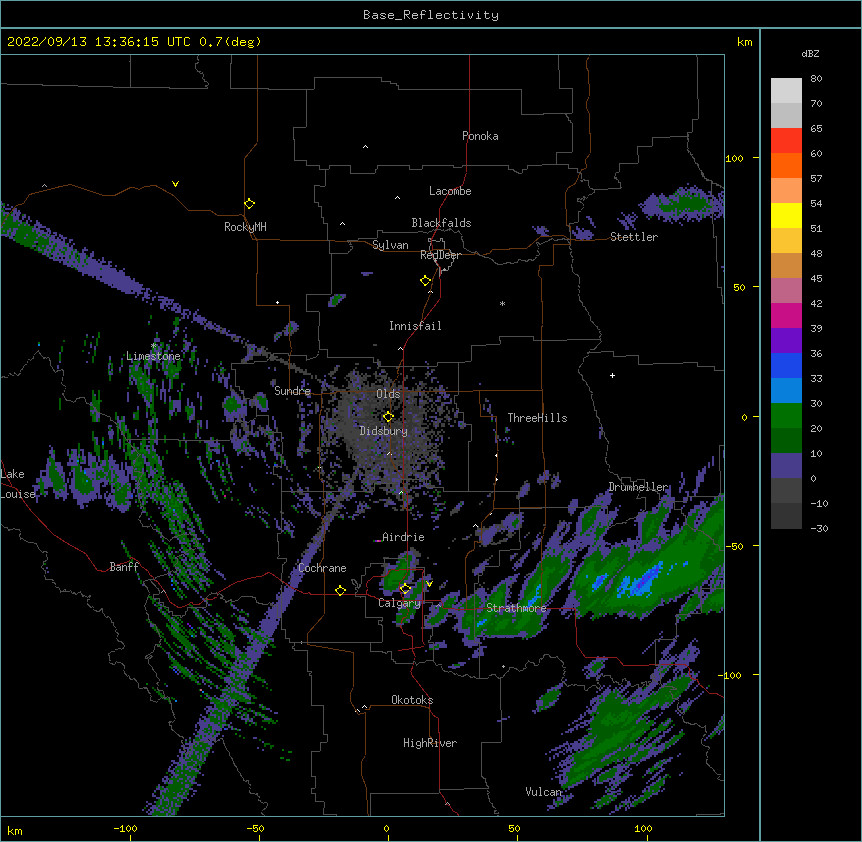Pick the magenta 39-42 dBZ legend swatch
The width and height of the screenshot is (862, 842).
[x=786, y=315]
